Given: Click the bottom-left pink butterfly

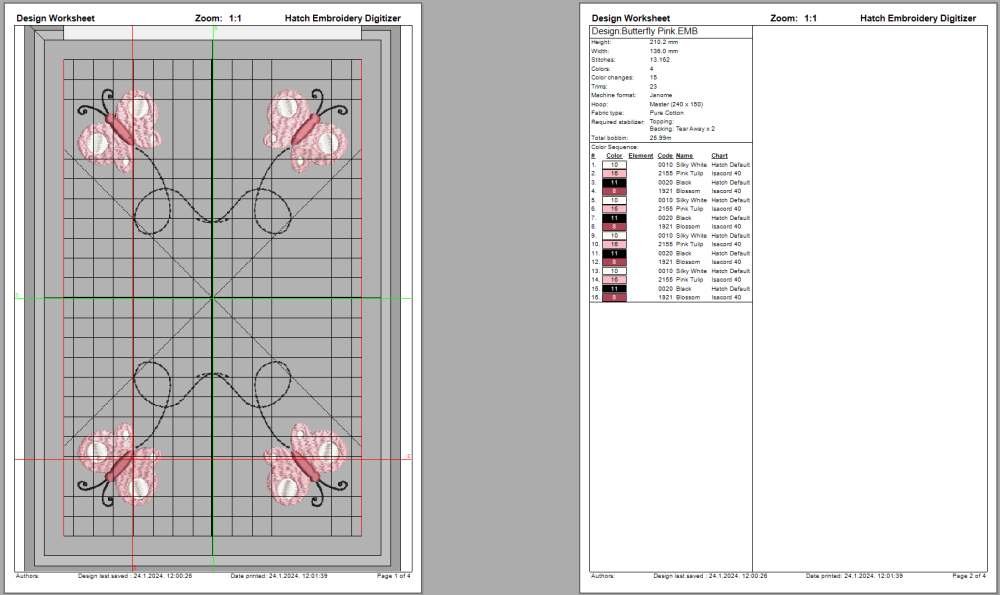Looking at the screenshot, I should click(x=120, y=465).
